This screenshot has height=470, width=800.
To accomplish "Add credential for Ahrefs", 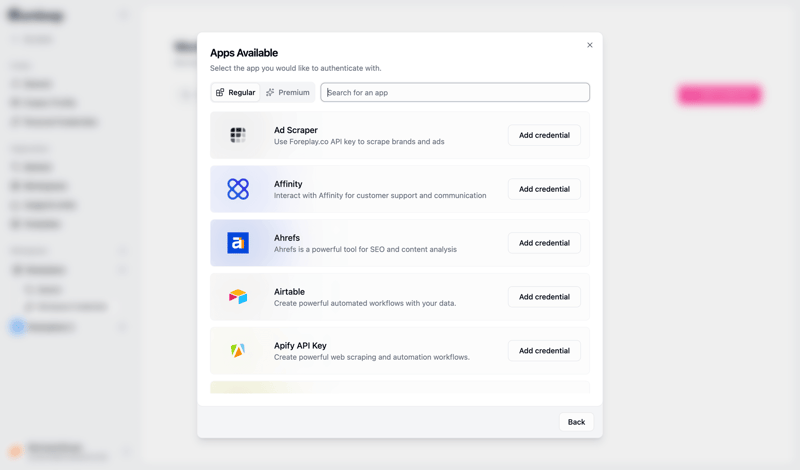I will (x=544, y=243).
